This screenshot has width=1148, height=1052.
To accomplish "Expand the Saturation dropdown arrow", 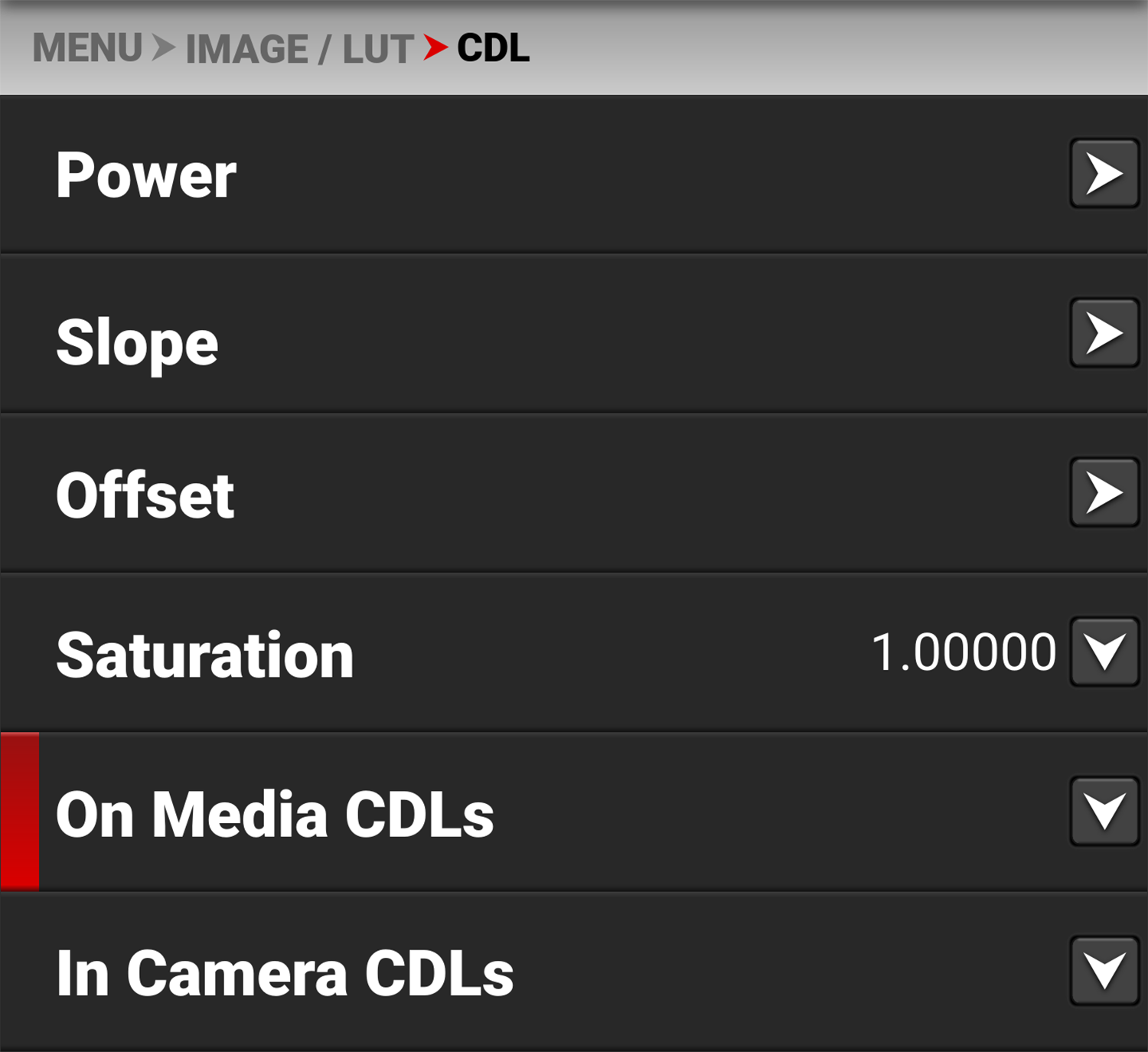I will pos(1104,652).
